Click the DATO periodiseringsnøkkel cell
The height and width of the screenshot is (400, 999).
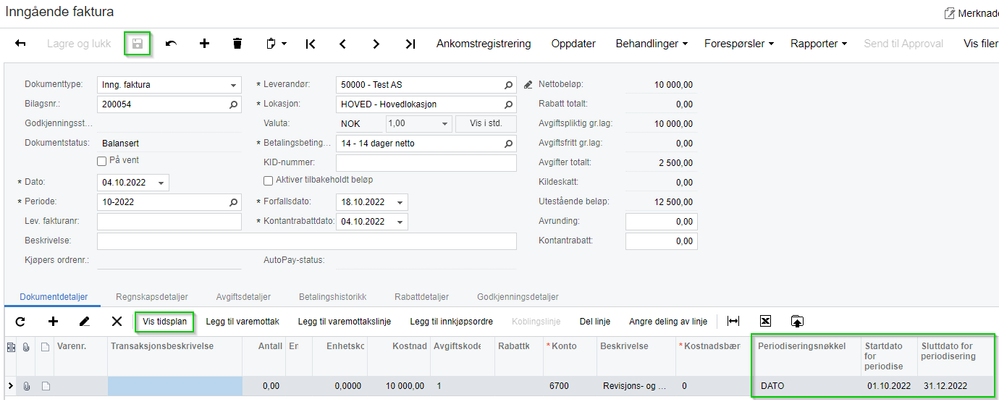[805, 386]
